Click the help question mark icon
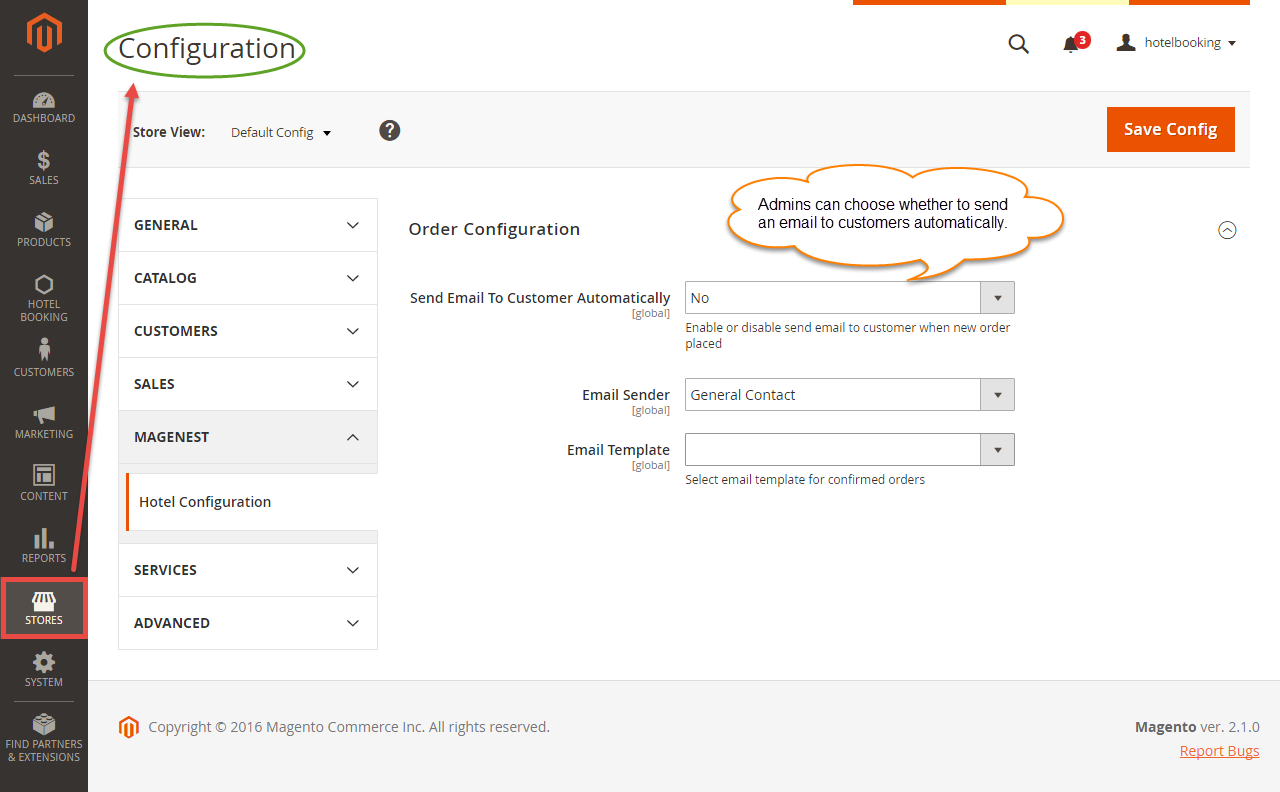The width and height of the screenshot is (1280, 792). [390, 131]
